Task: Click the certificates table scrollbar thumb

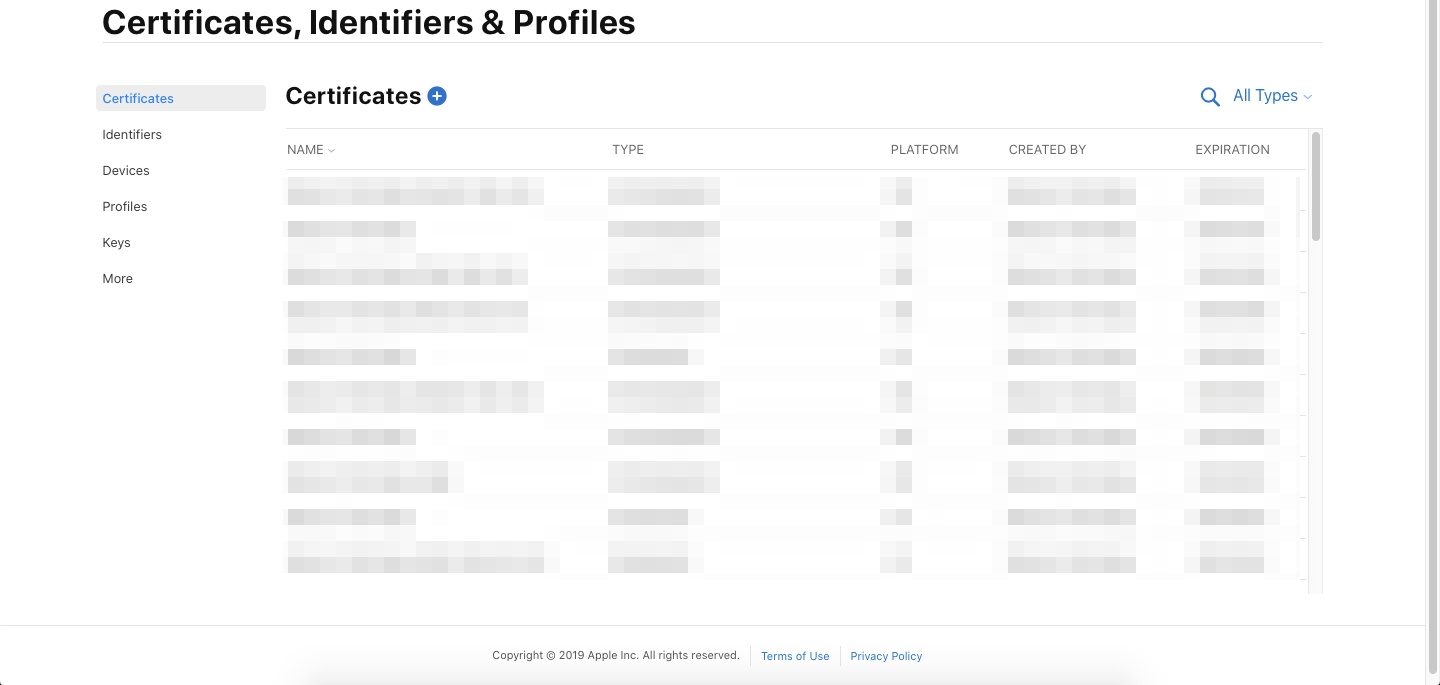Action: point(1316,186)
